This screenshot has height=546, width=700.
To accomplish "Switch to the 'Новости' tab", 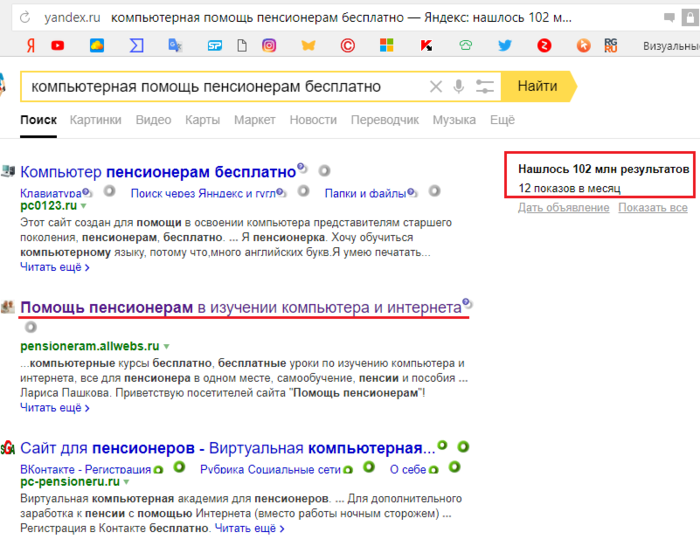I will (x=313, y=120).
